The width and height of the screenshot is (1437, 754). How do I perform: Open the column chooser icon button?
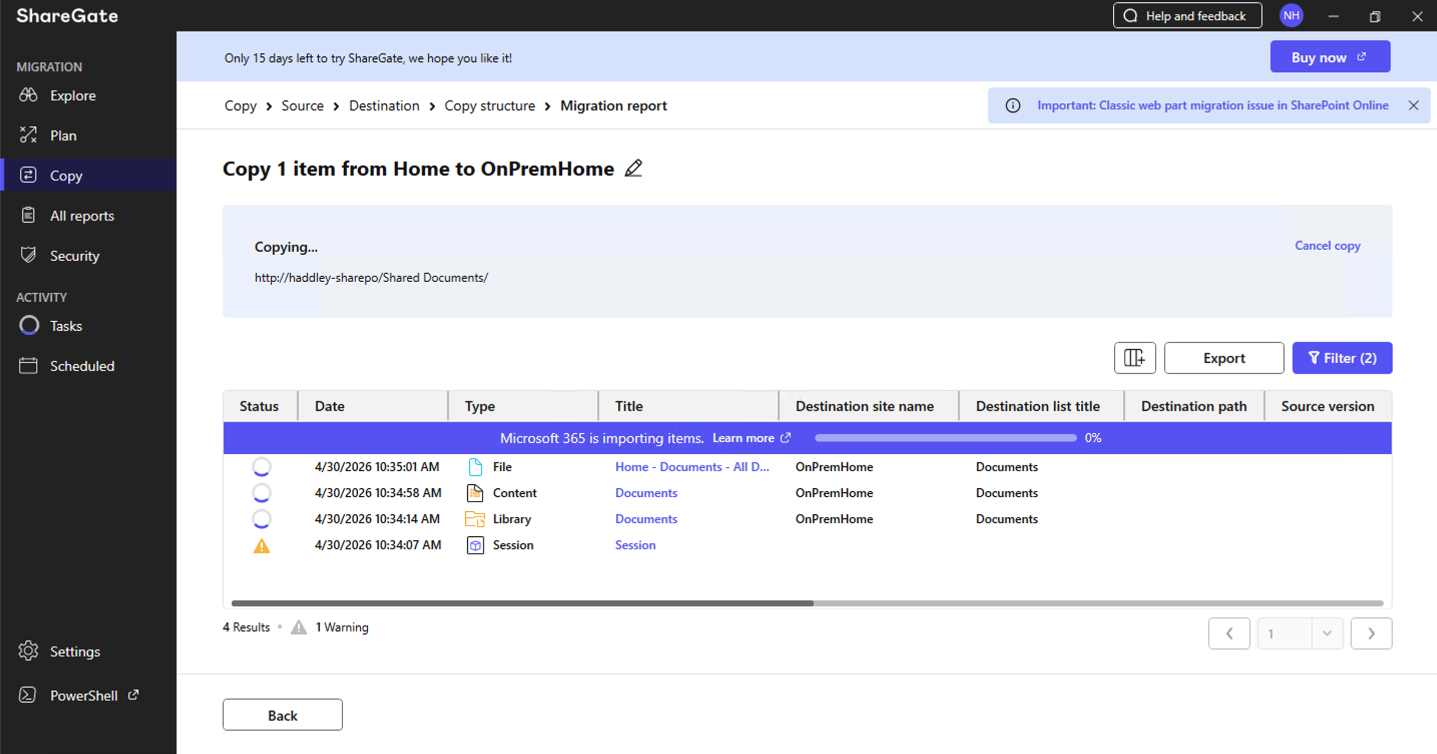[1135, 358]
